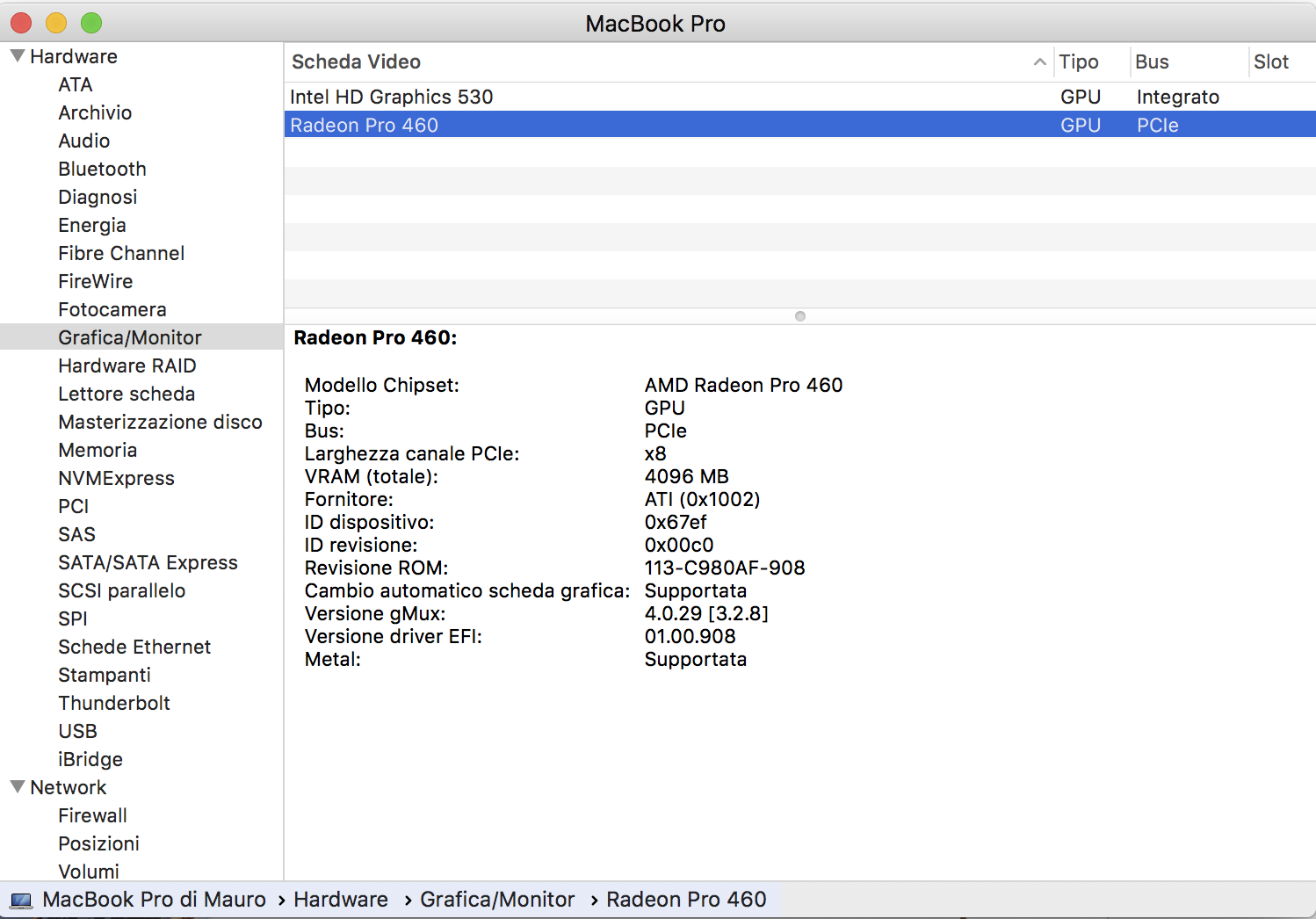Select Volumi under Network
Viewport: 1316px width, 919px height.
point(89,872)
